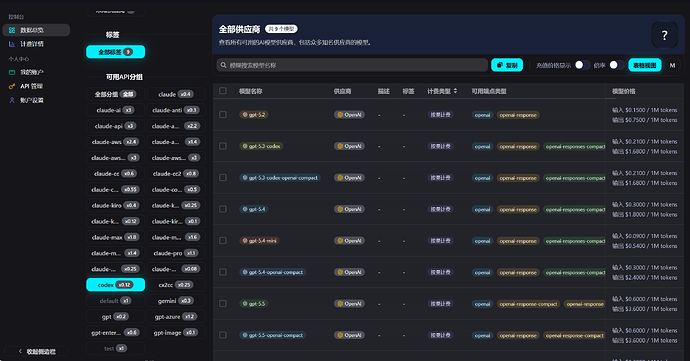The image size is (690, 361).
Task: Click the gpt-5.4 model name tag
Action: tap(254, 209)
